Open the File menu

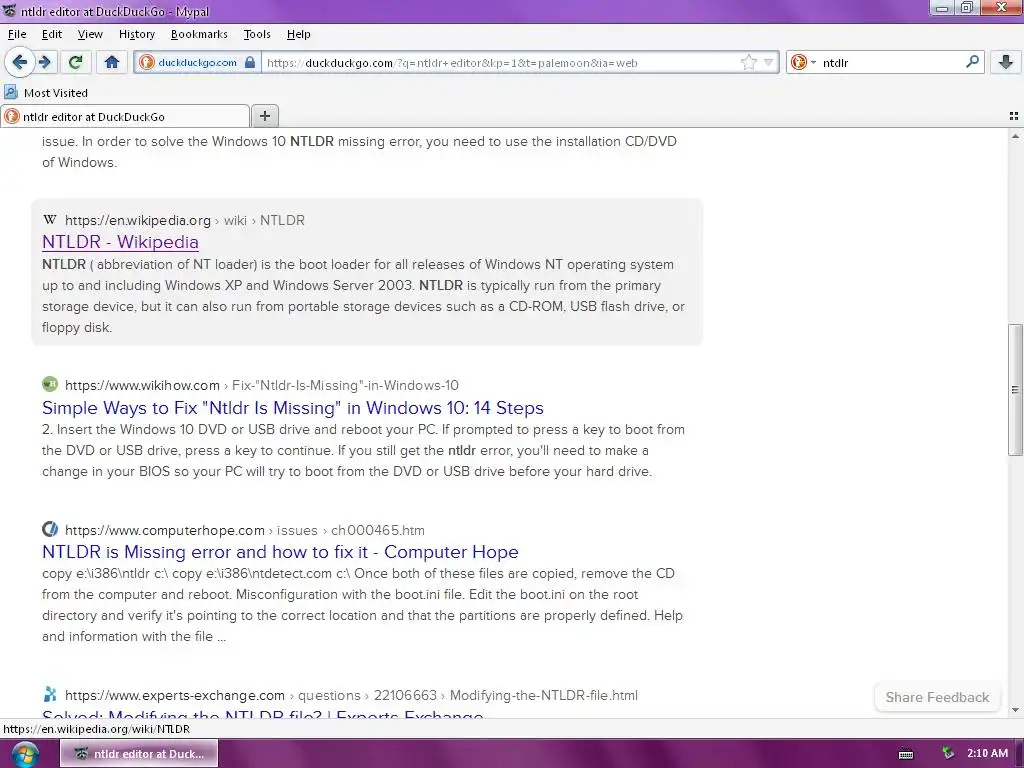17,34
